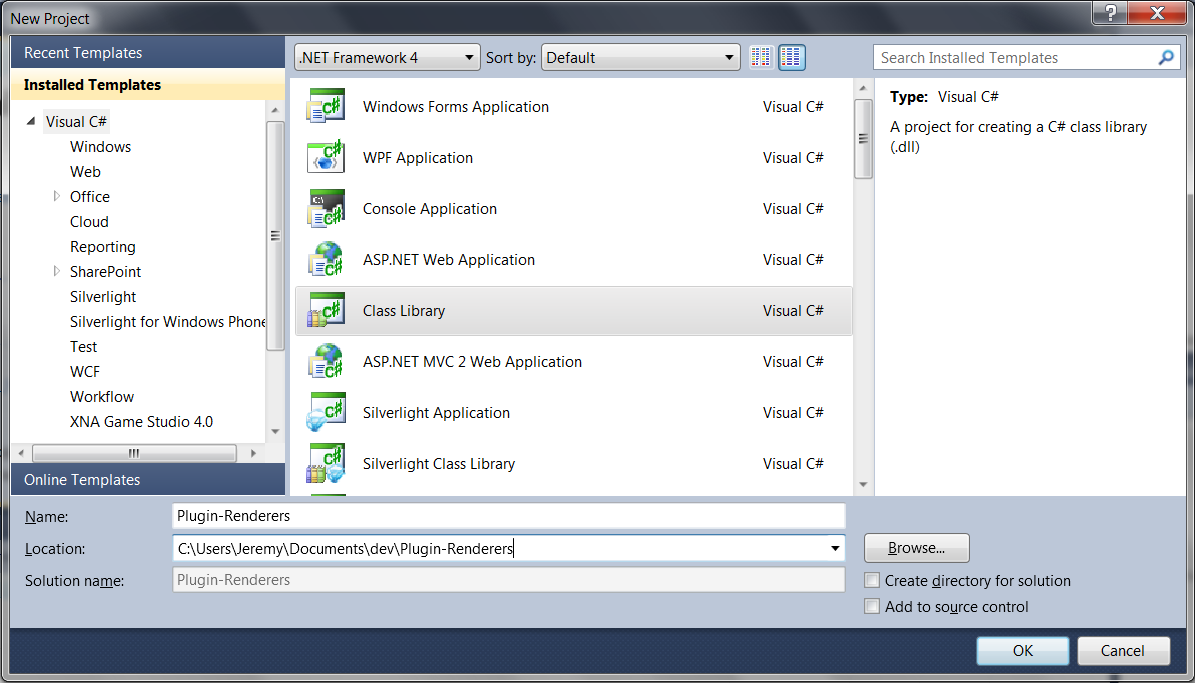Select the Workflow category in tree

click(x=102, y=397)
